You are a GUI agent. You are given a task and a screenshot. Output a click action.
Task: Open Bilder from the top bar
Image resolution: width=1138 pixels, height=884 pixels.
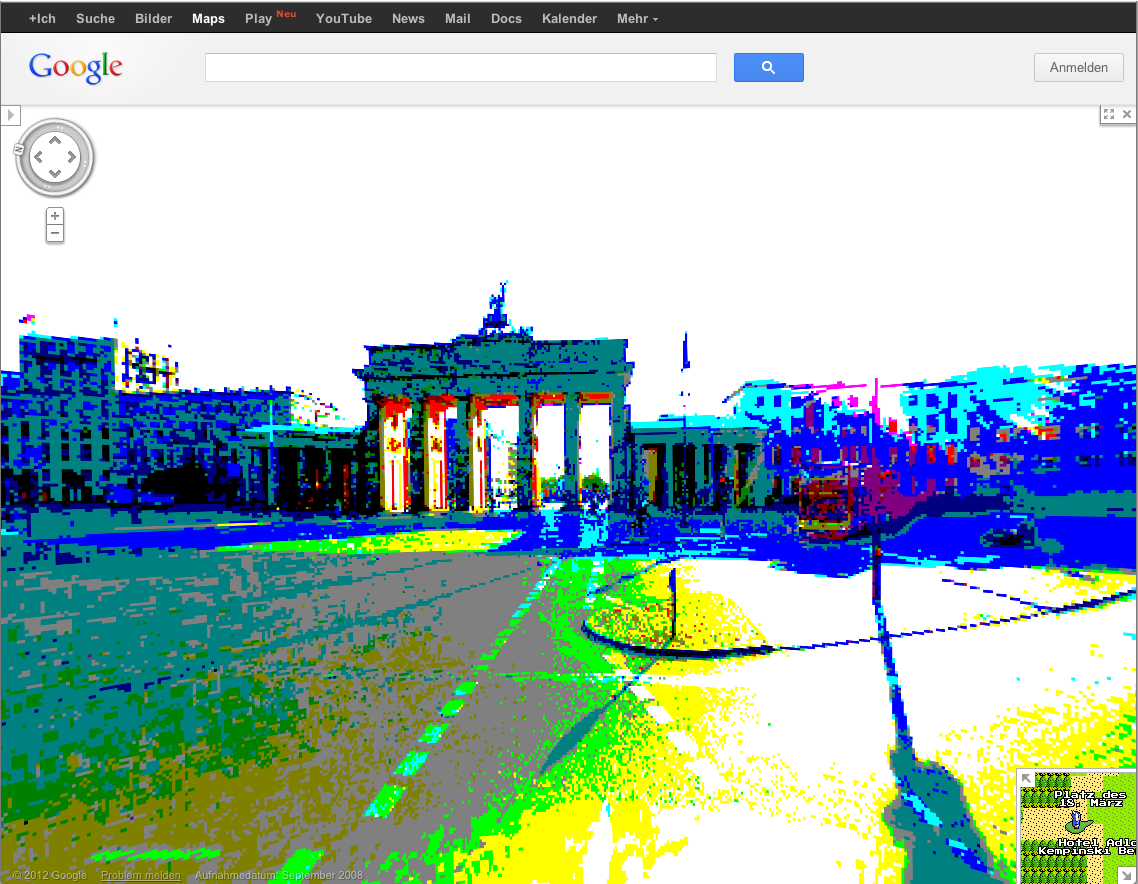tap(153, 19)
